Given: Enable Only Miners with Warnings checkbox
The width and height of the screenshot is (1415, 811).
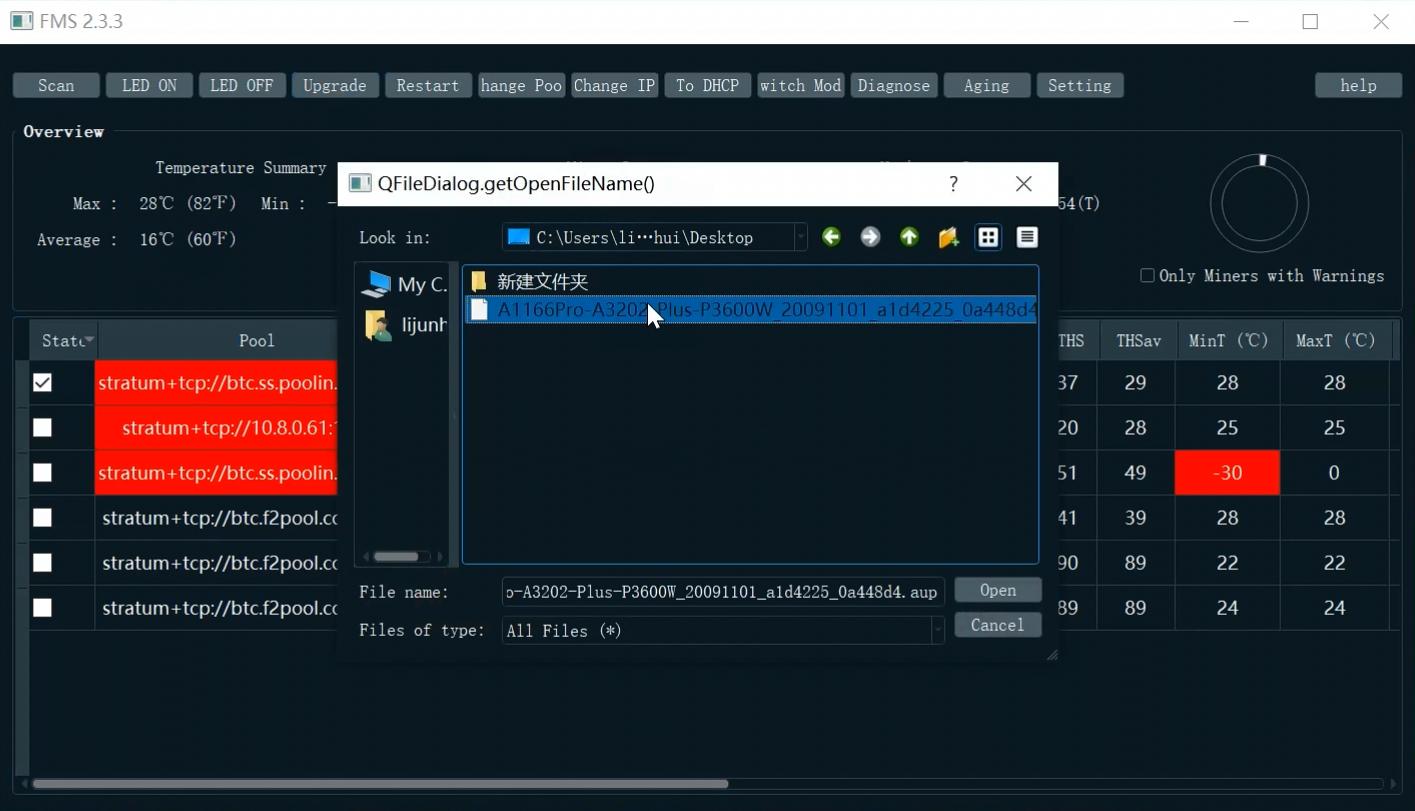Looking at the screenshot, I should (x=1148, y=276).
